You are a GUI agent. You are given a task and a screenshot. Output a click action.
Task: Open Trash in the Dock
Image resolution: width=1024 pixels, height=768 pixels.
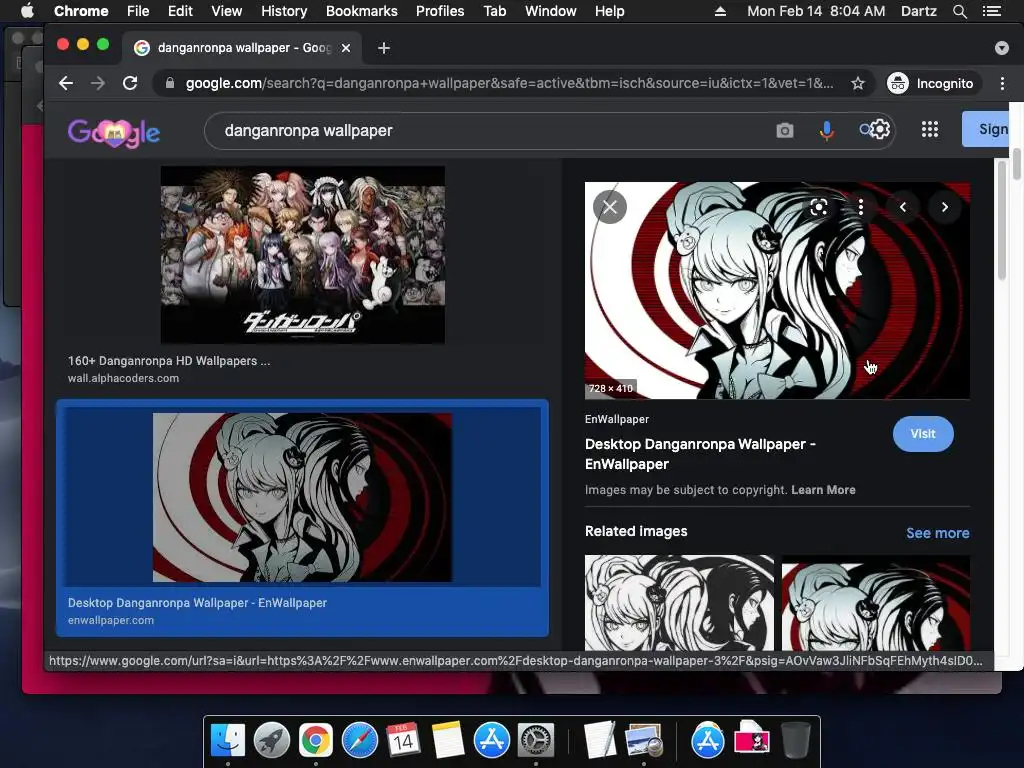(x=795, y=741)
